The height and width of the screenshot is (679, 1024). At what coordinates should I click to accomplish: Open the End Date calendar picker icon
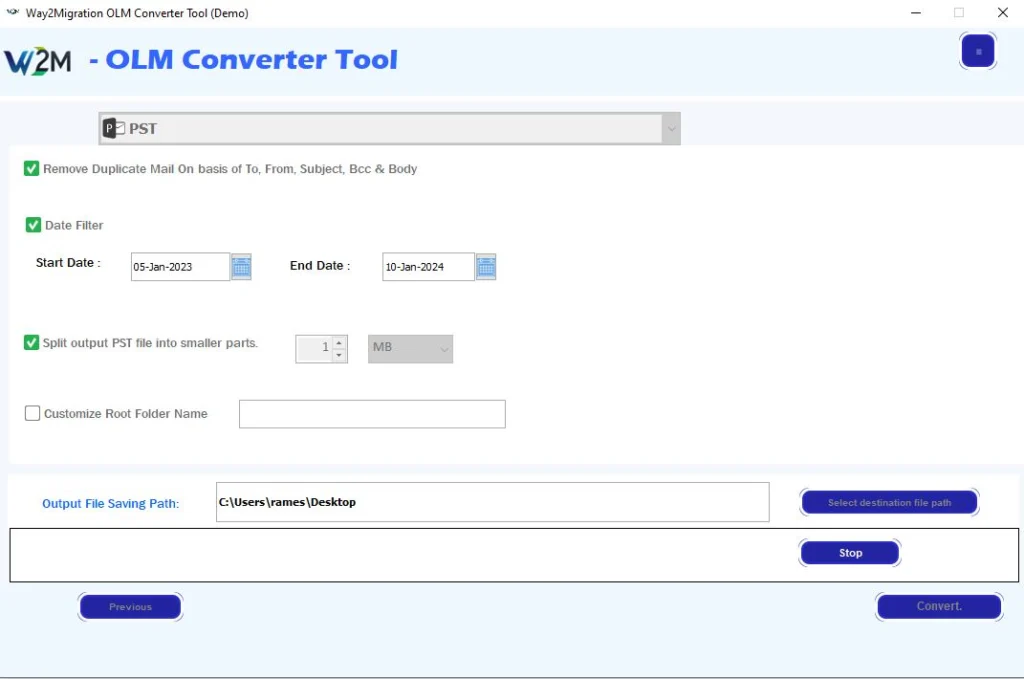click(x=486, y=267)
